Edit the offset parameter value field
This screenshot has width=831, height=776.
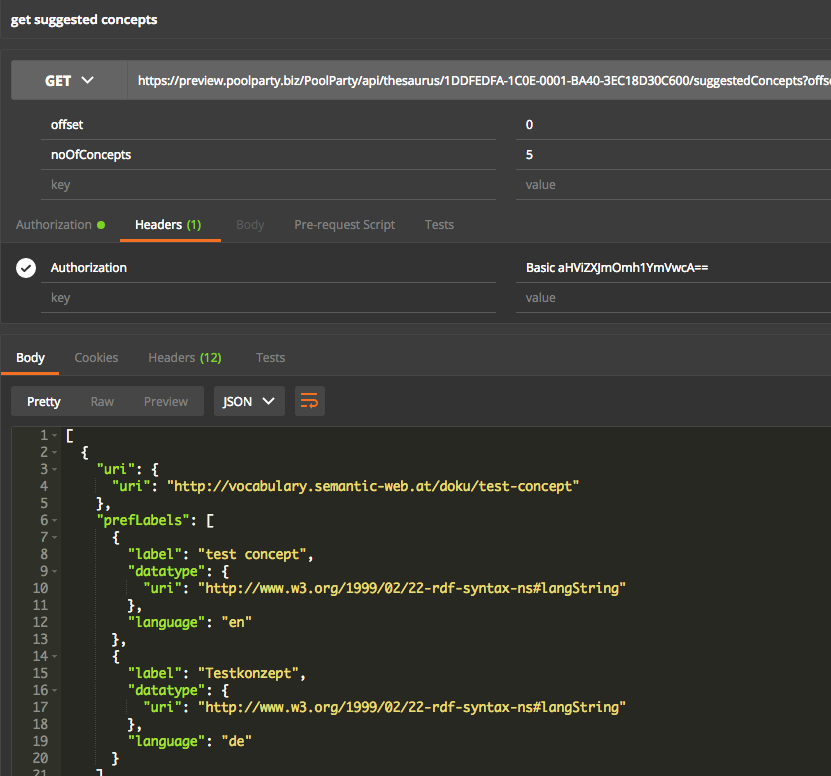click(670, 125)
